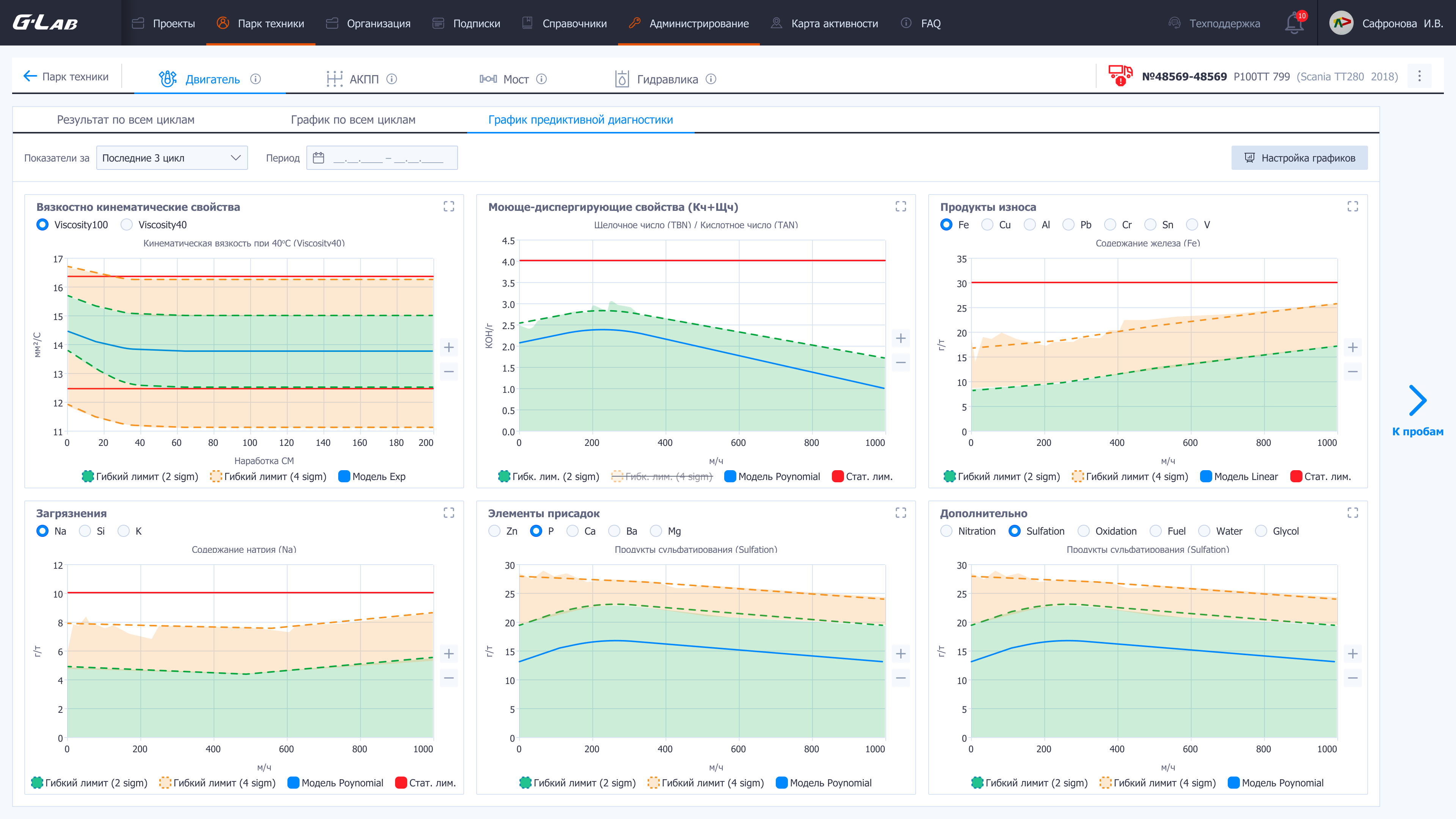The height and width of the screenshot is (819, 1456).
Task: Toggle Гибк. лим. (4 sigm) legend swatch
Action: point(617,477)
